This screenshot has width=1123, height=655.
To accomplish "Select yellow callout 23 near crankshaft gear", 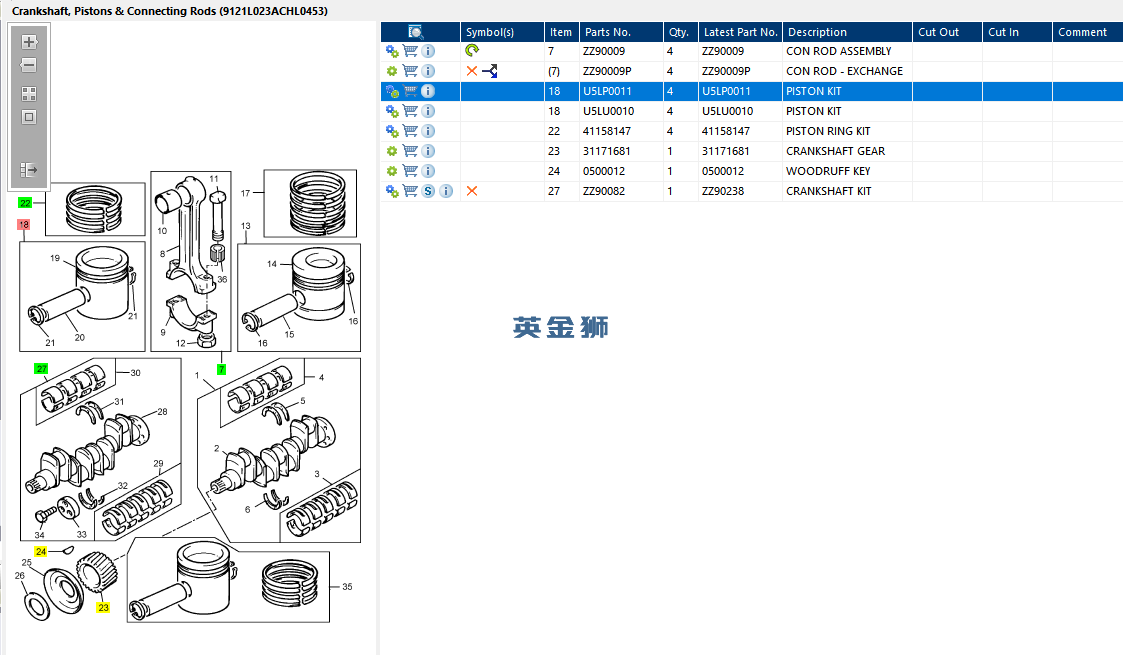I will pos(103,607).
